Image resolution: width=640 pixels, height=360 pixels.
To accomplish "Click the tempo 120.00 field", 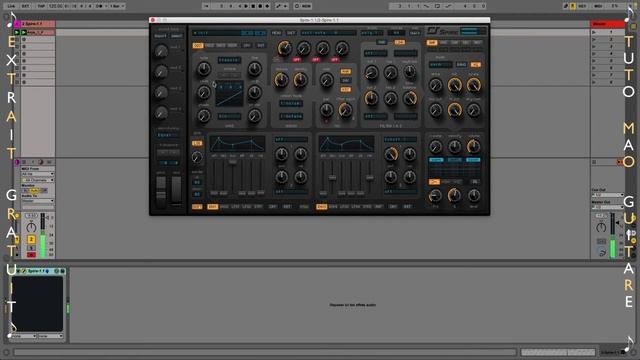I will (55, 6).
